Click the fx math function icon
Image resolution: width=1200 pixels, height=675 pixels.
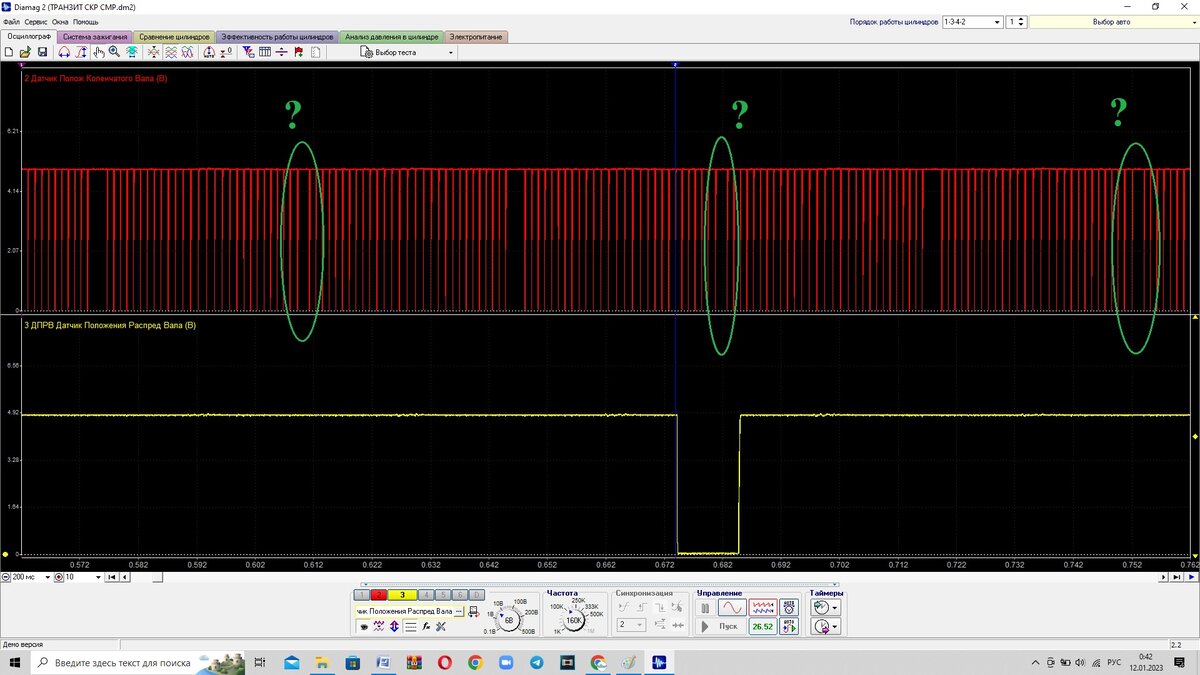tap(425, 626)
